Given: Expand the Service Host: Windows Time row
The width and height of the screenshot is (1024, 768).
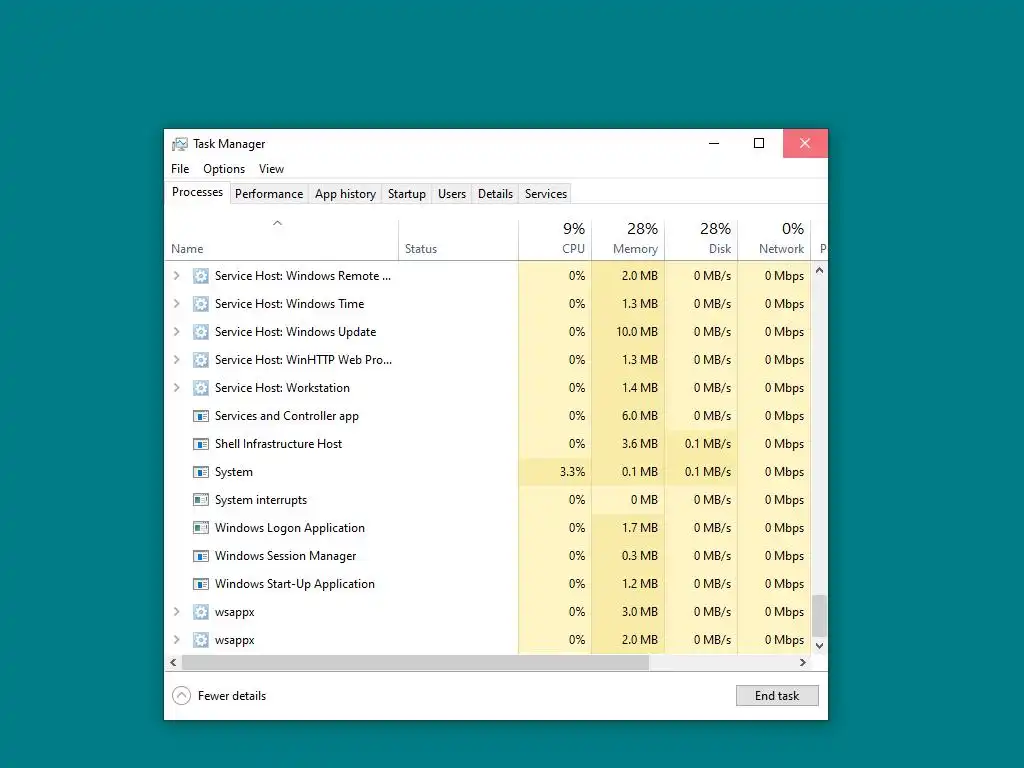Looking at the screenshot, I should pyautogui.click(x=176, y=304).
